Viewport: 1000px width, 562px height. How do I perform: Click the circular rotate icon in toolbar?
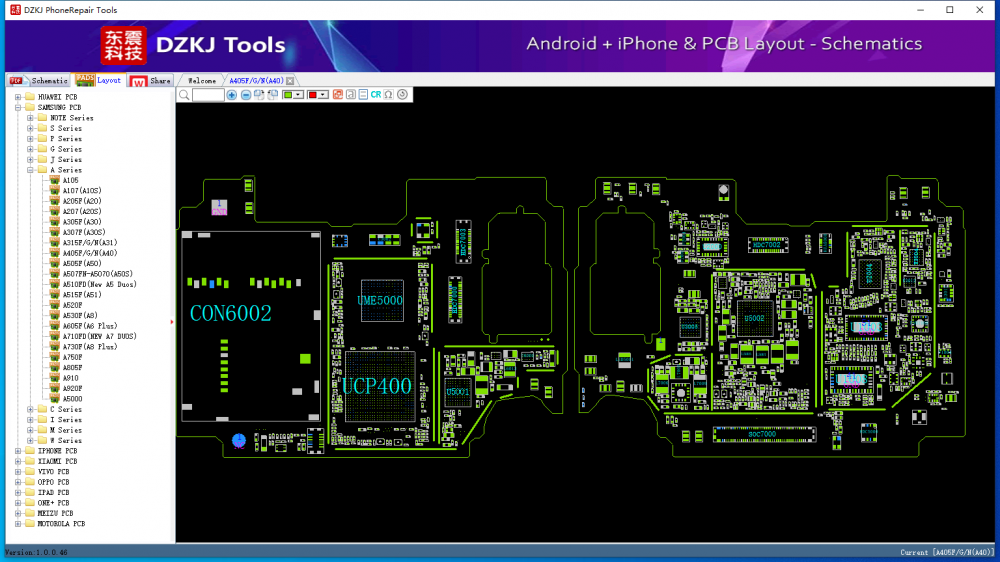(402, 94)
